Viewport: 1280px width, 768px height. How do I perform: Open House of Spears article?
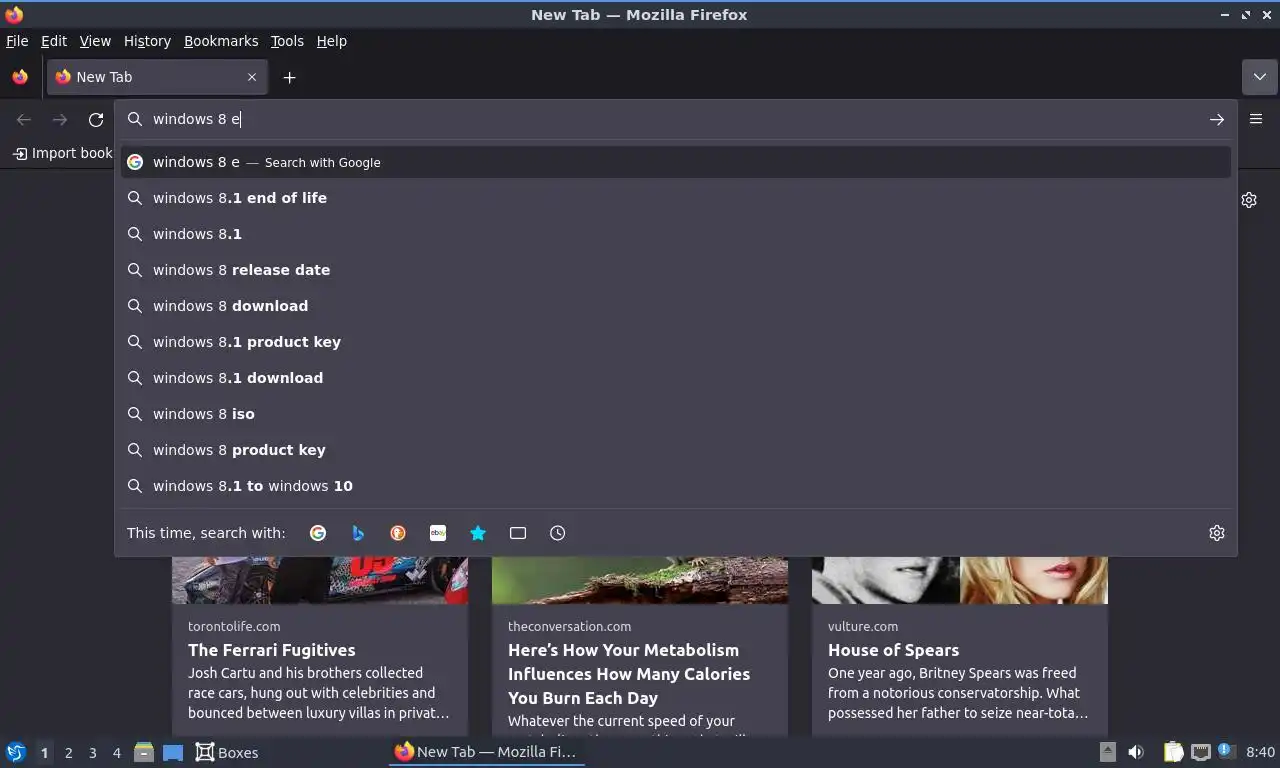pos(893,650)
